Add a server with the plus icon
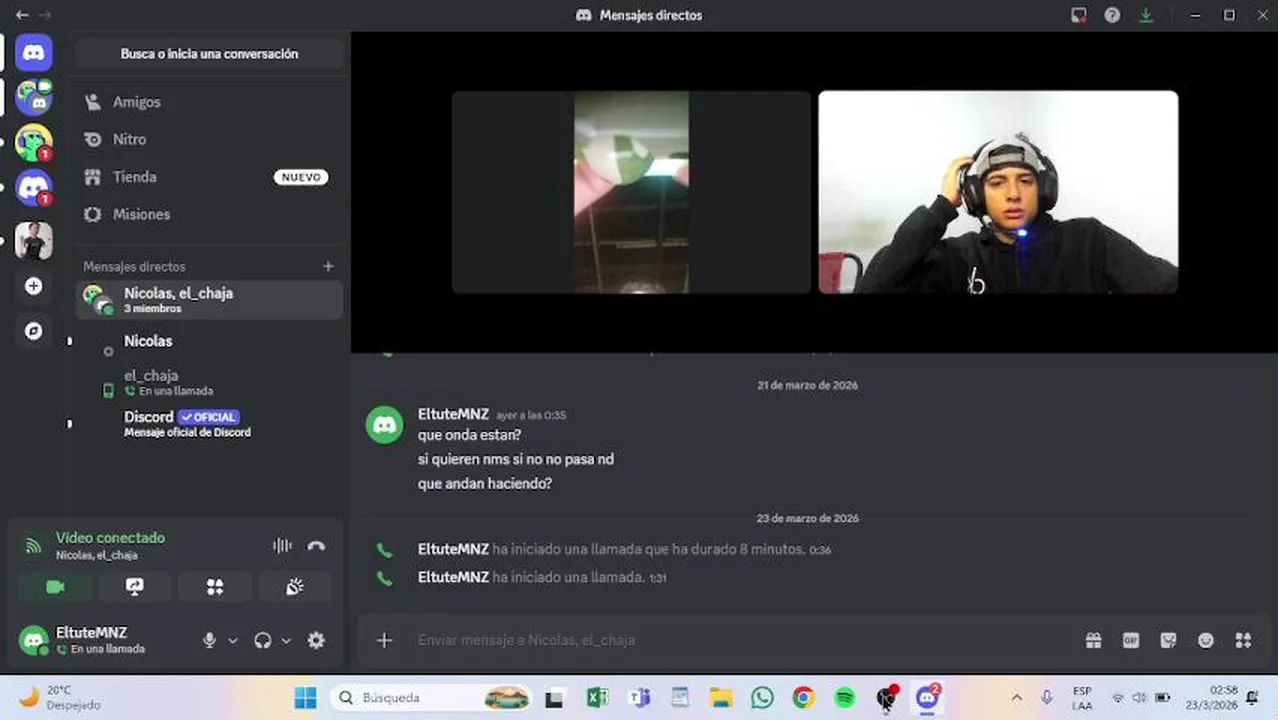Viewport: 1278px width, 720px height. (34, 286)
